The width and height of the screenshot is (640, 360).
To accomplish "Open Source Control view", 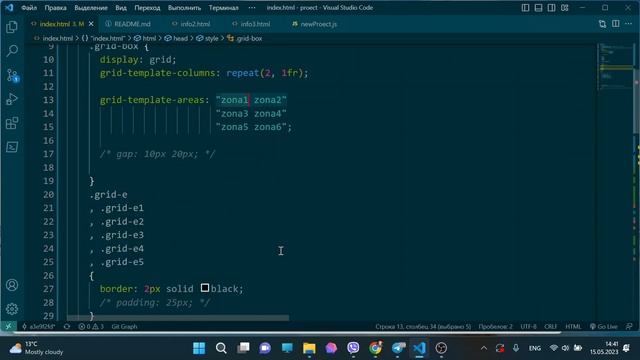I will pyautogui.click(x=12, y=75).
